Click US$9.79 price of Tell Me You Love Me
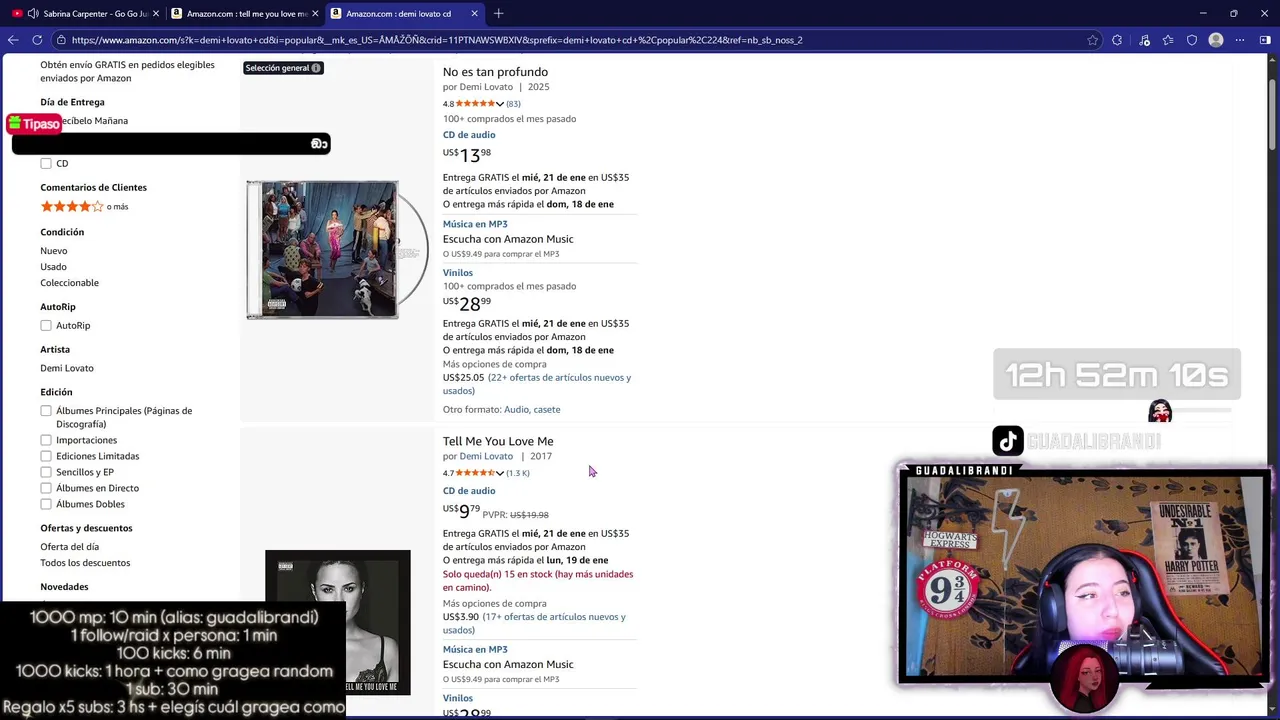Image resolution: width=1280 pixels, height=720 pixels. pyautogui.click(x=462, y=511)
